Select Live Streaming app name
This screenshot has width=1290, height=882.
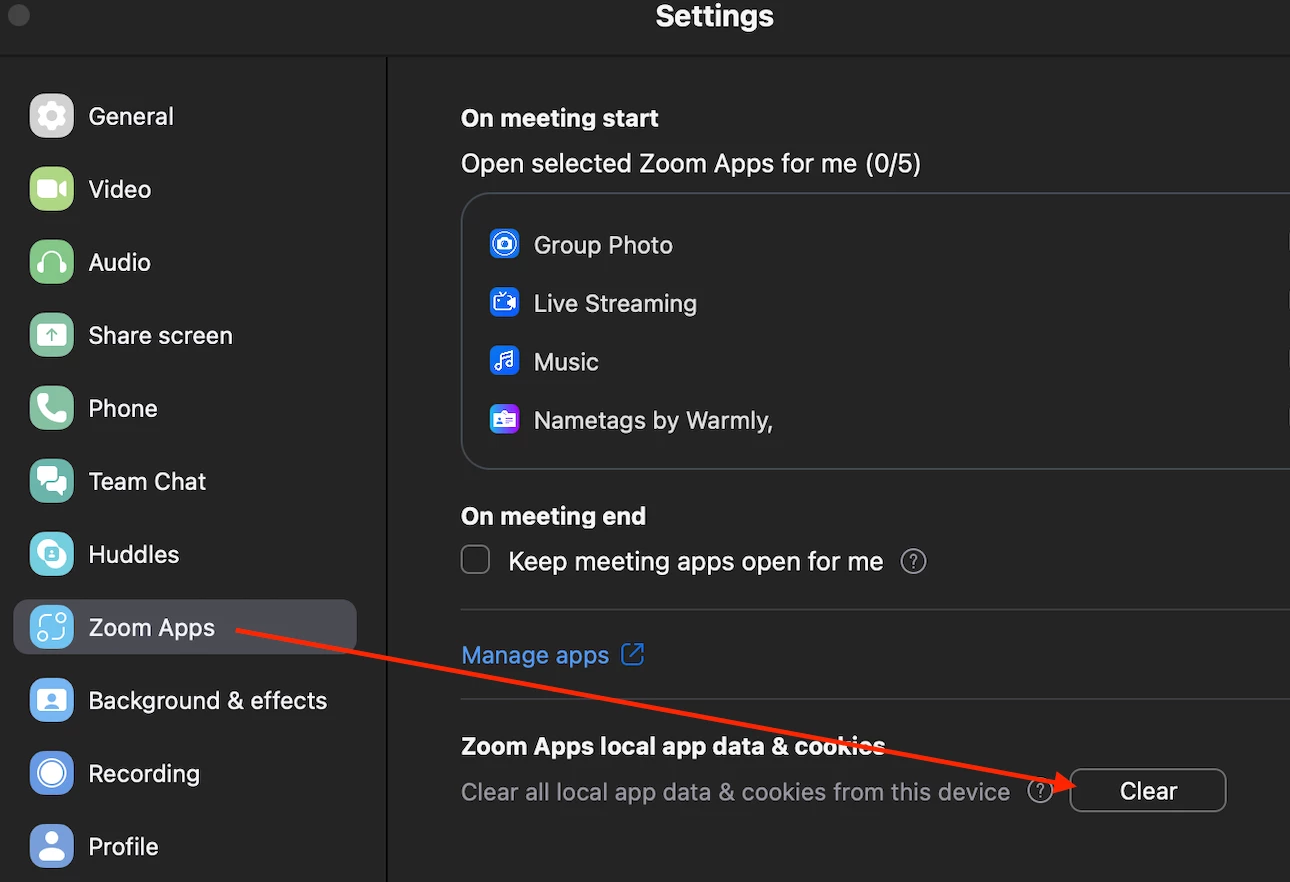click(x=615, y=303)
